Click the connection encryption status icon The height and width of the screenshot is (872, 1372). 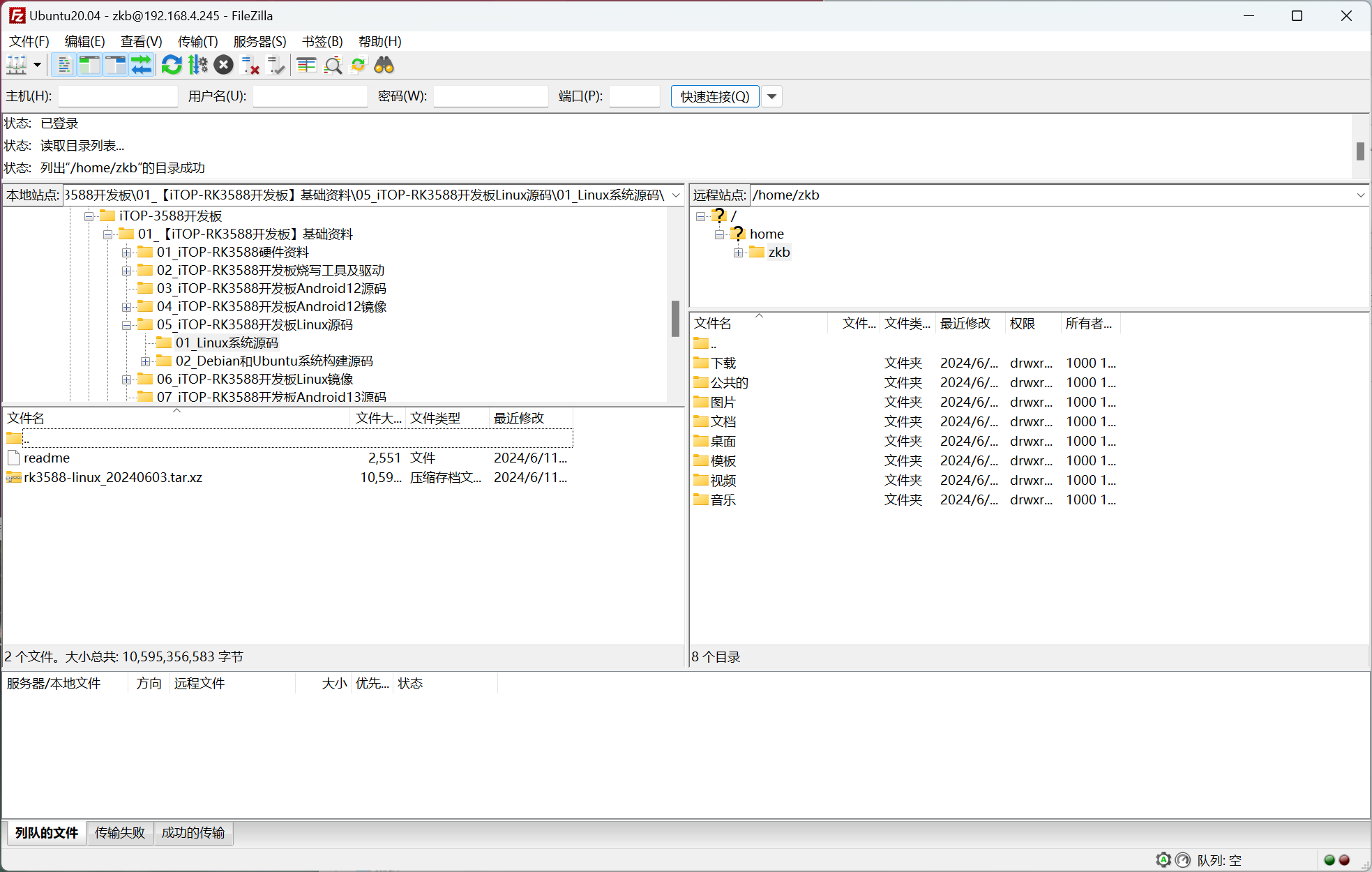[x=1163, y=859]
